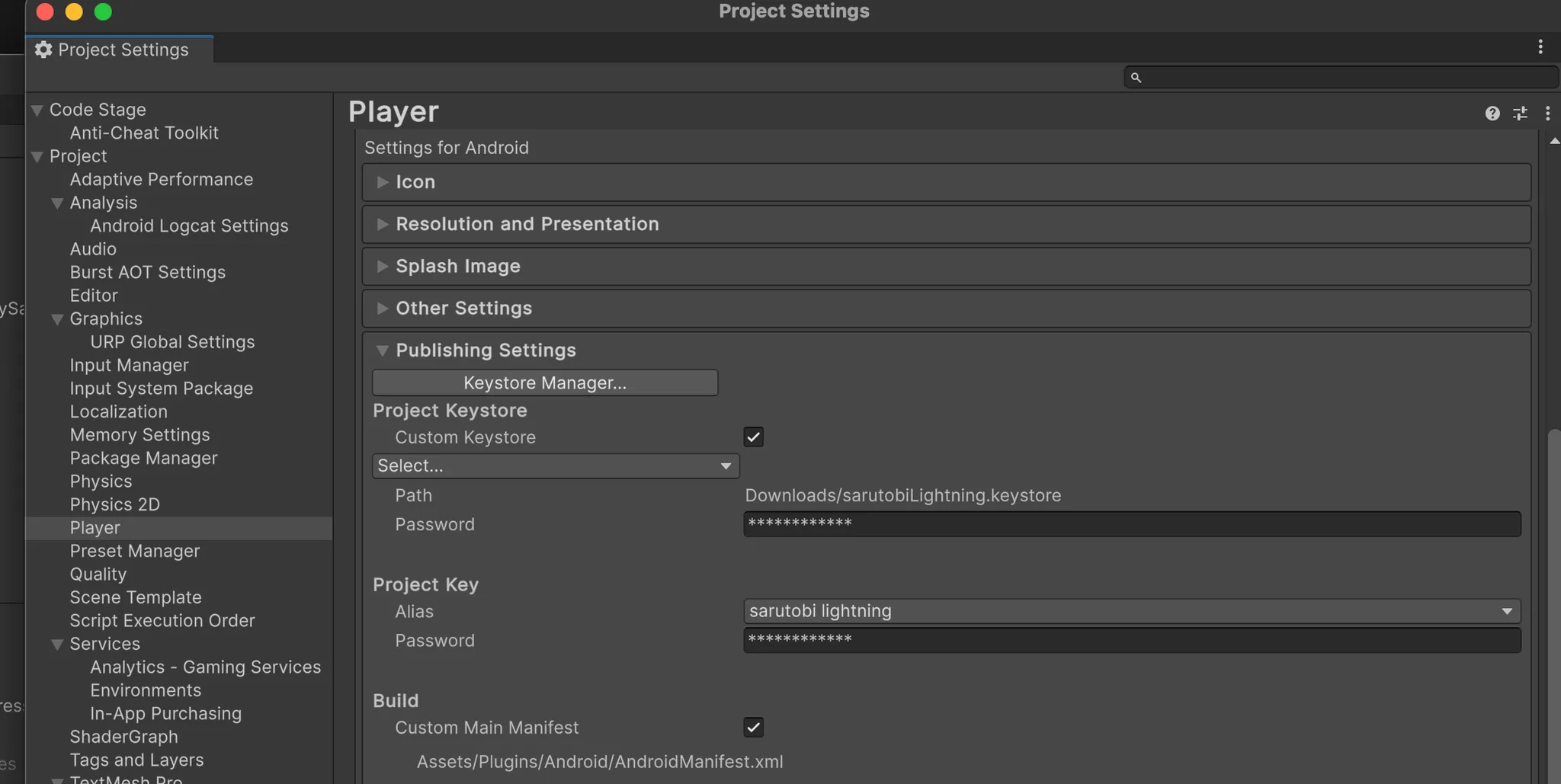
Task: Select Tags and Layers
Action: tap(137, 760)
